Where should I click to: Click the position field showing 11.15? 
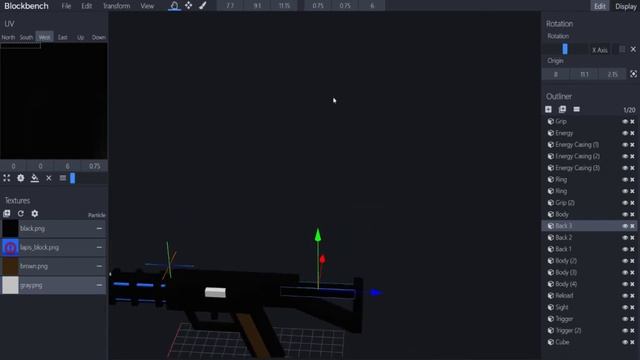click(x=284, y=6)
